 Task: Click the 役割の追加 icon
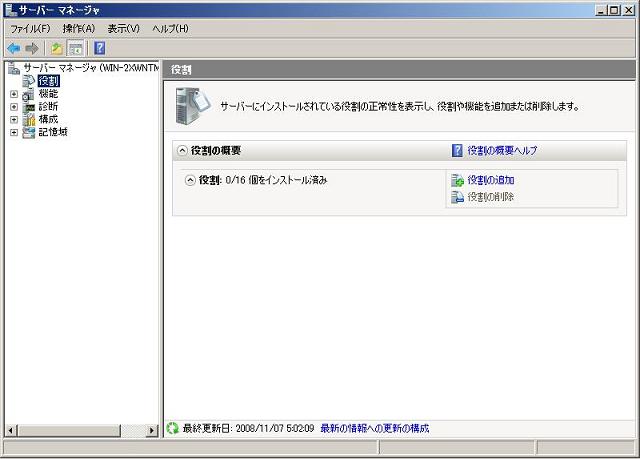(458, 180)
